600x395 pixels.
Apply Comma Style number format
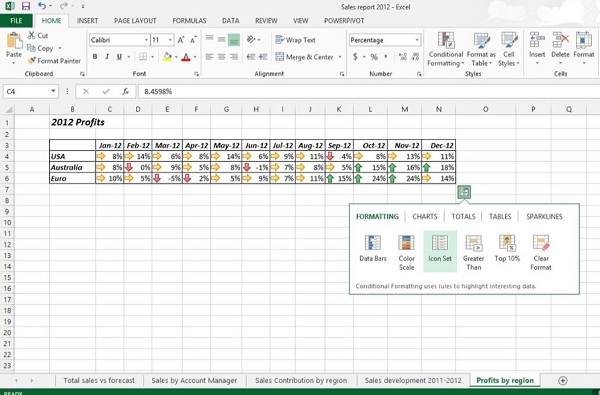pos(386,57)
